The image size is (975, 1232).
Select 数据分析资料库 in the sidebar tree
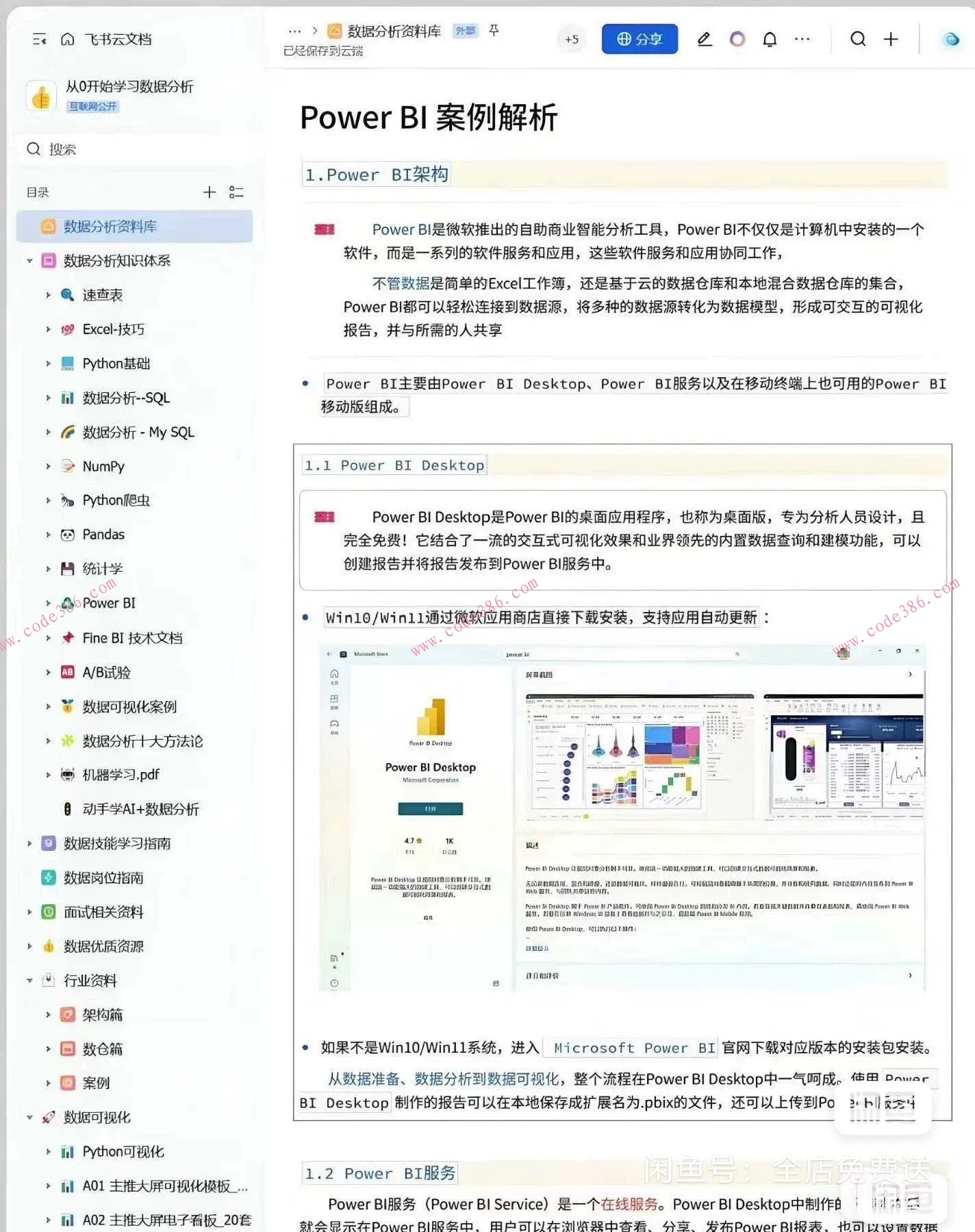[x=134, y=227]
